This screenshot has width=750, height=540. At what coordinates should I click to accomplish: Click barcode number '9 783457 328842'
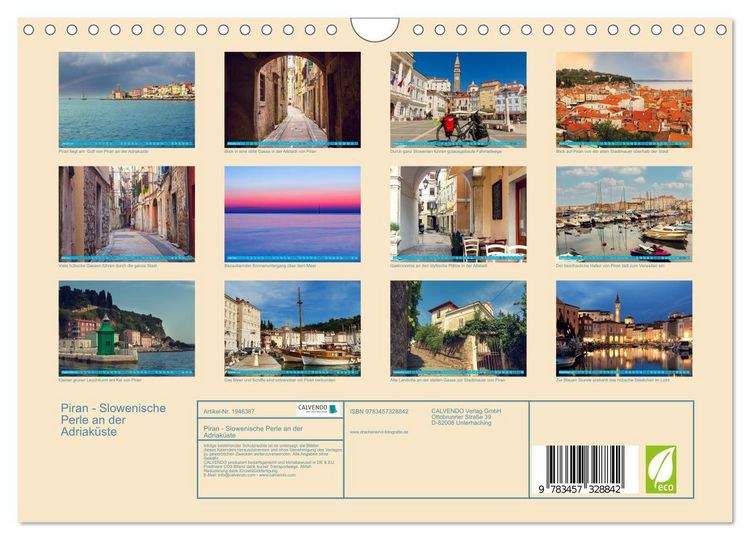click(580, 489)
